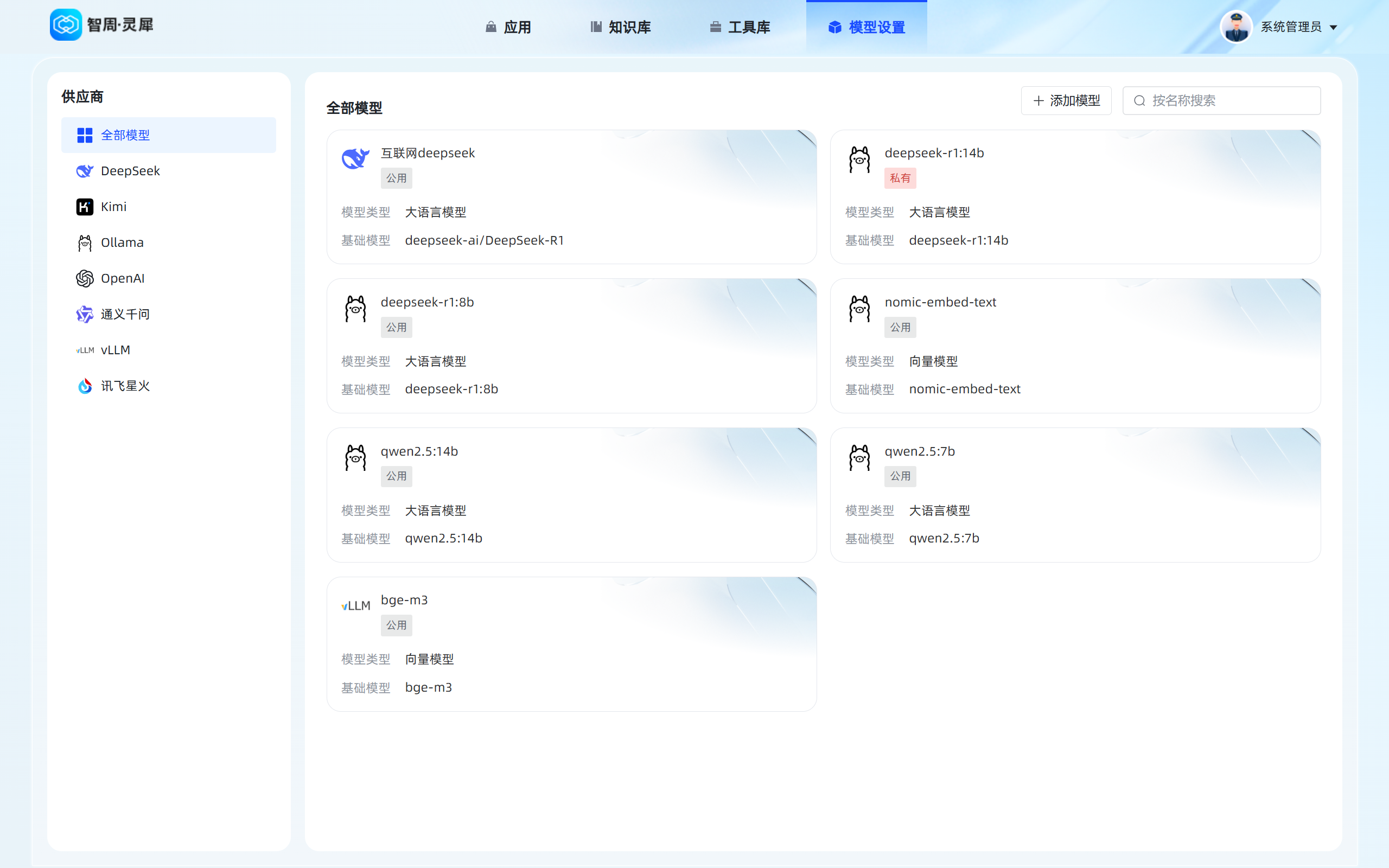Open the bge-m3 model title

404,601
